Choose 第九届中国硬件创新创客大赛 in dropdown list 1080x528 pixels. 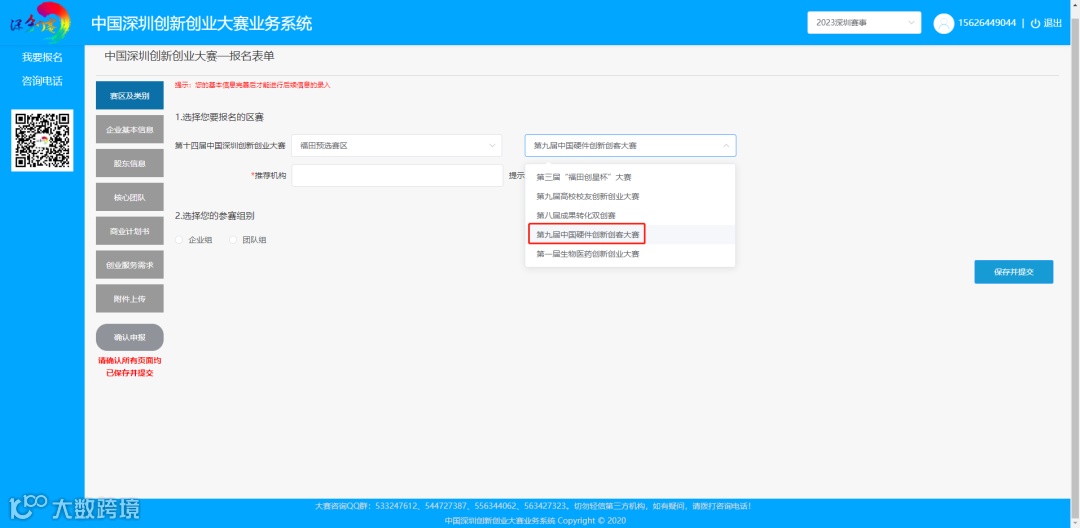[x=630, y=235]
